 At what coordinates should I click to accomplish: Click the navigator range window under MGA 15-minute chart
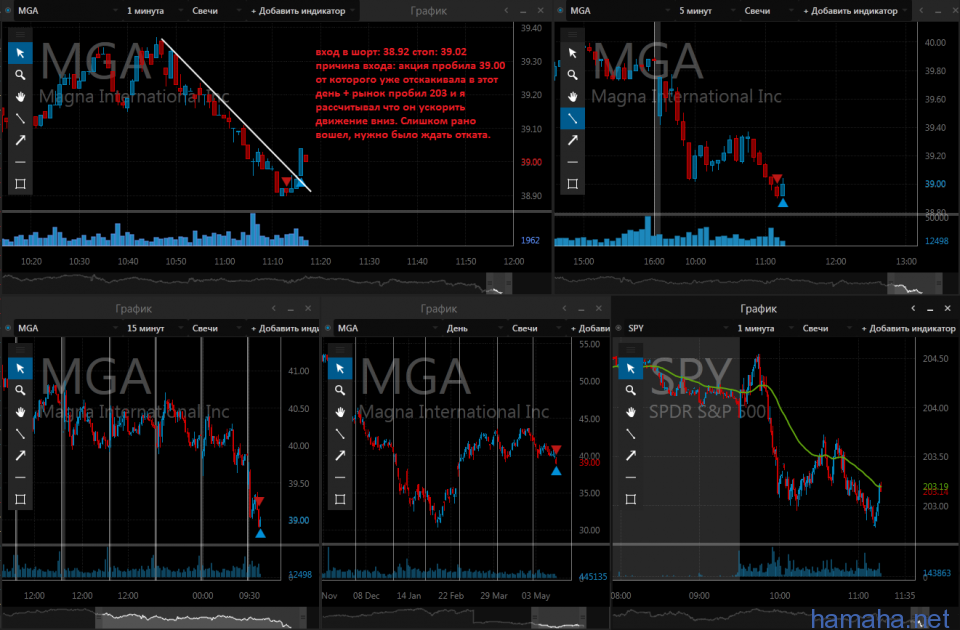[201, 617]
